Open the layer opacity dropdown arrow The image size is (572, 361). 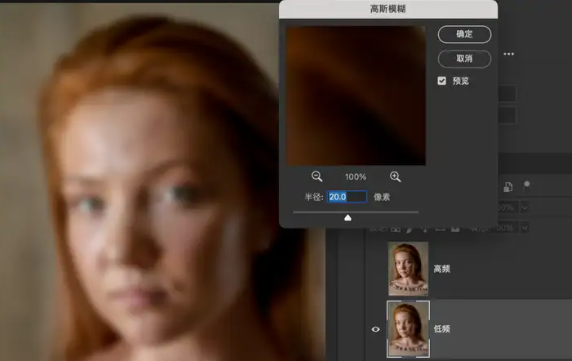point(525,207)
